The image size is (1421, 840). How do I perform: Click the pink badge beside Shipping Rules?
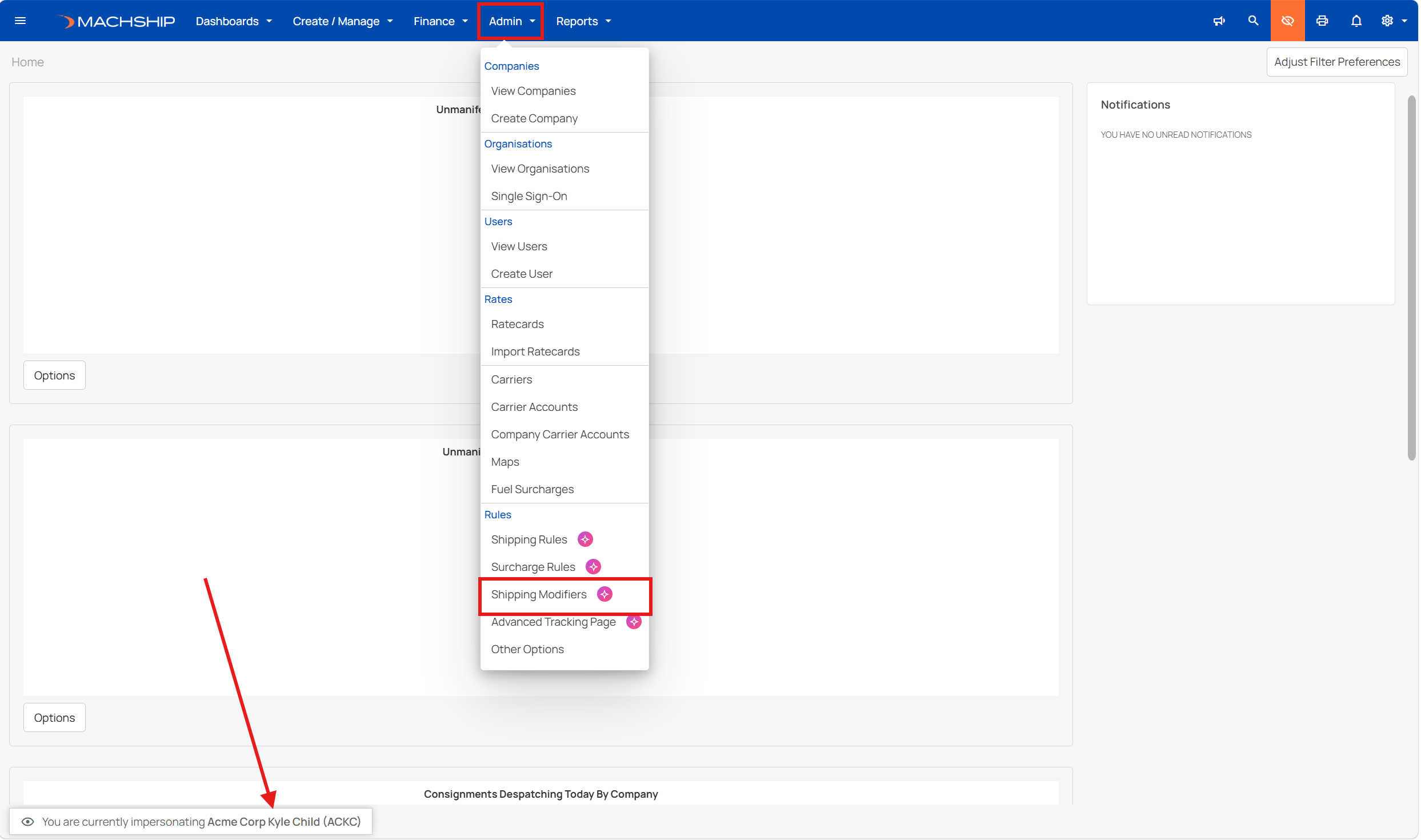(585, 539)
